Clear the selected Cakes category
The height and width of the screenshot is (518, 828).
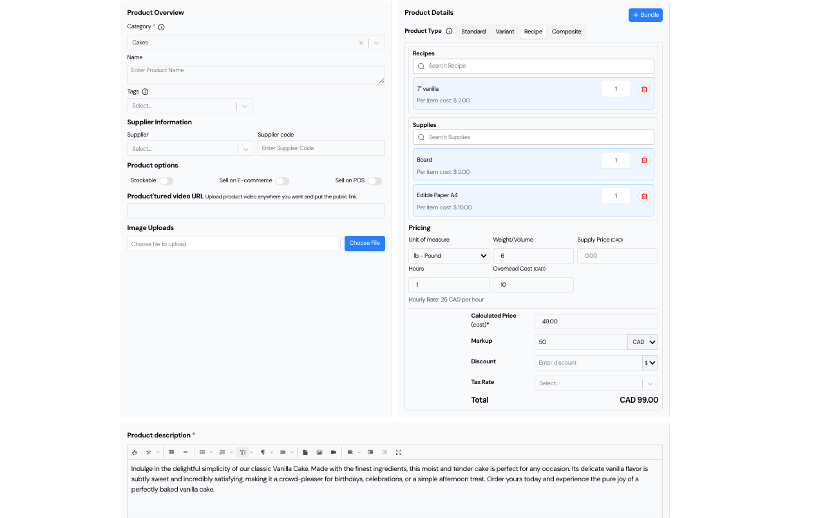point(361,43)
